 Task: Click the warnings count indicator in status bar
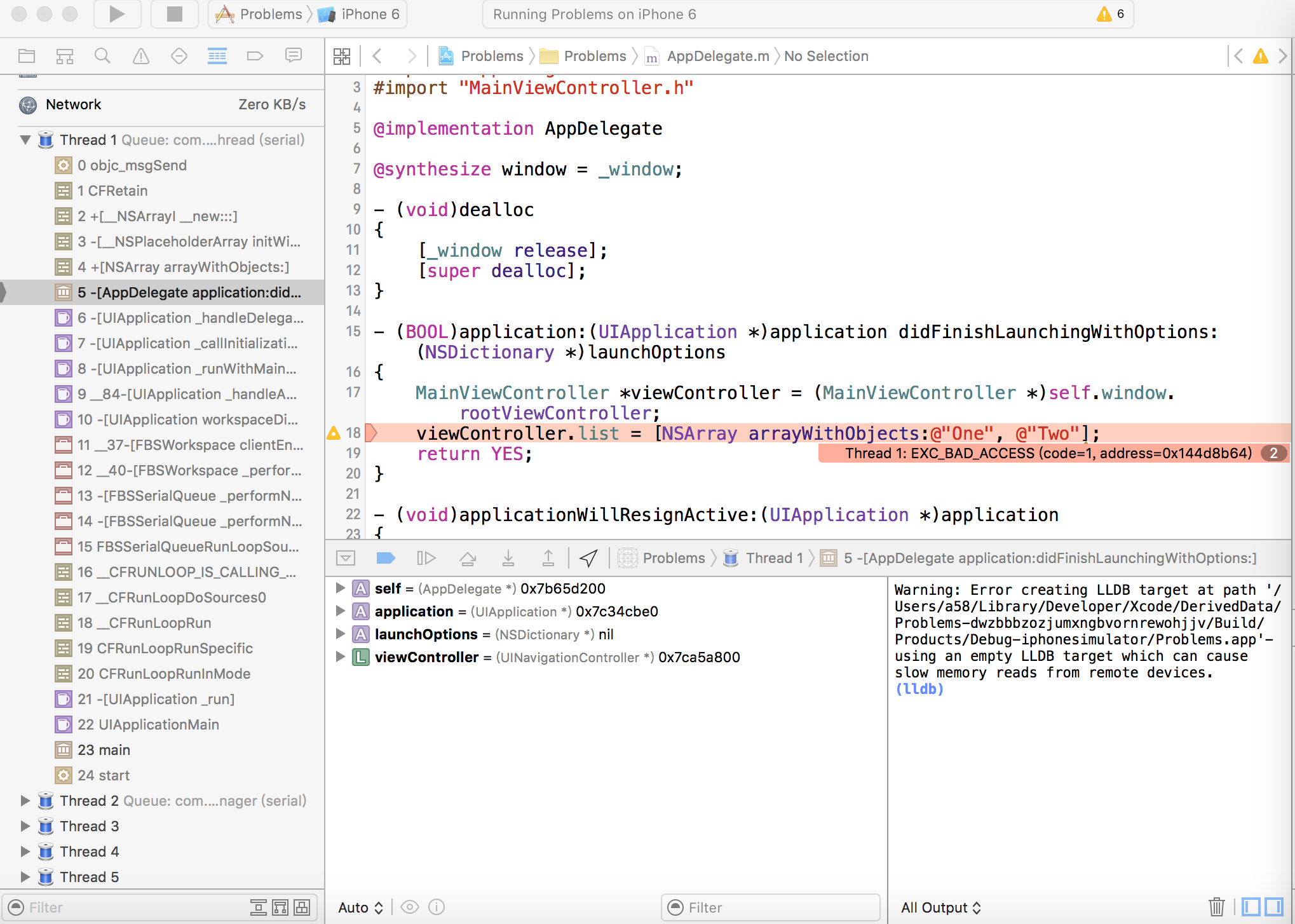1111,14
